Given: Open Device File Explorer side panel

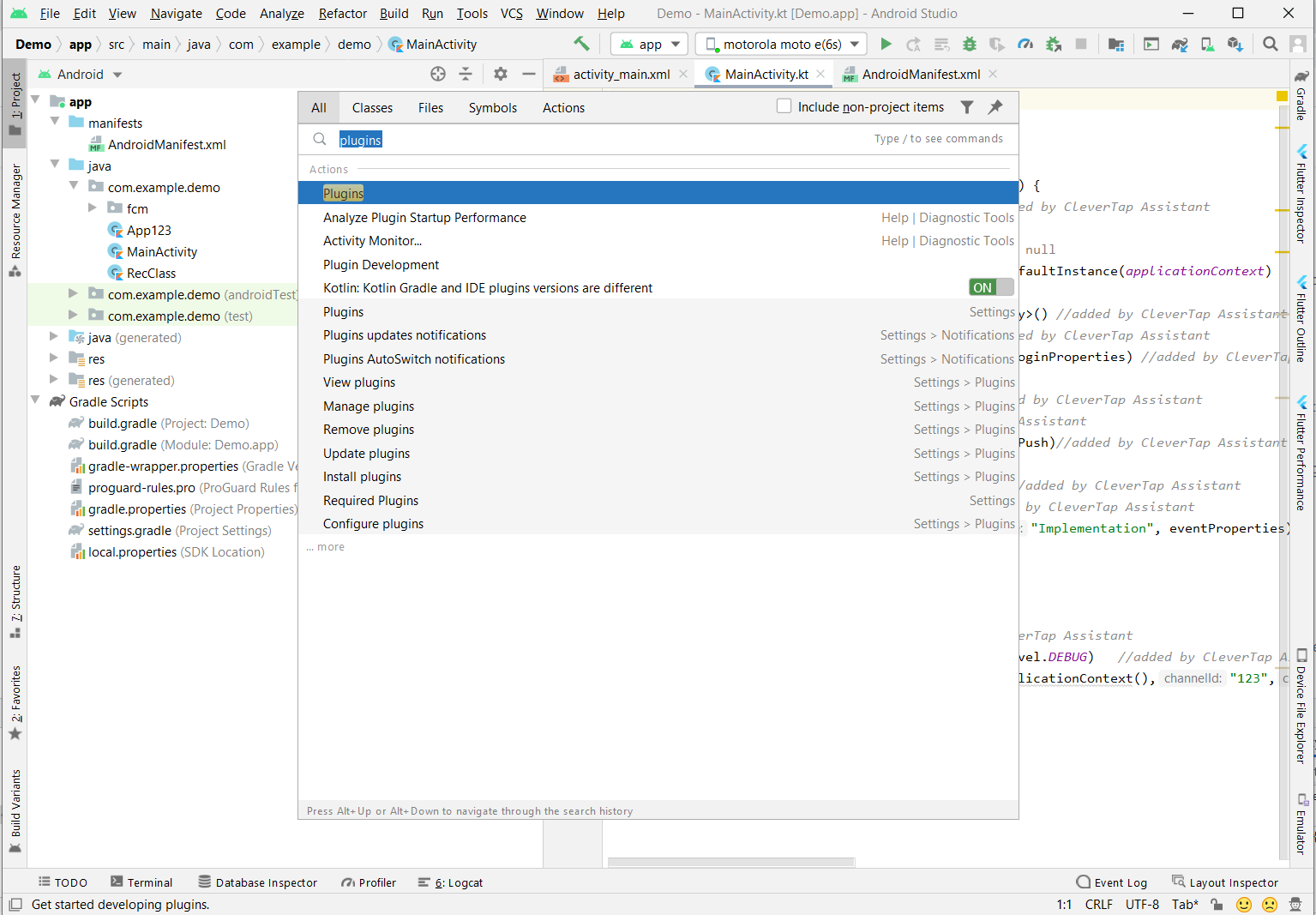Looking at the screenshot, I should click(1301, 707).
